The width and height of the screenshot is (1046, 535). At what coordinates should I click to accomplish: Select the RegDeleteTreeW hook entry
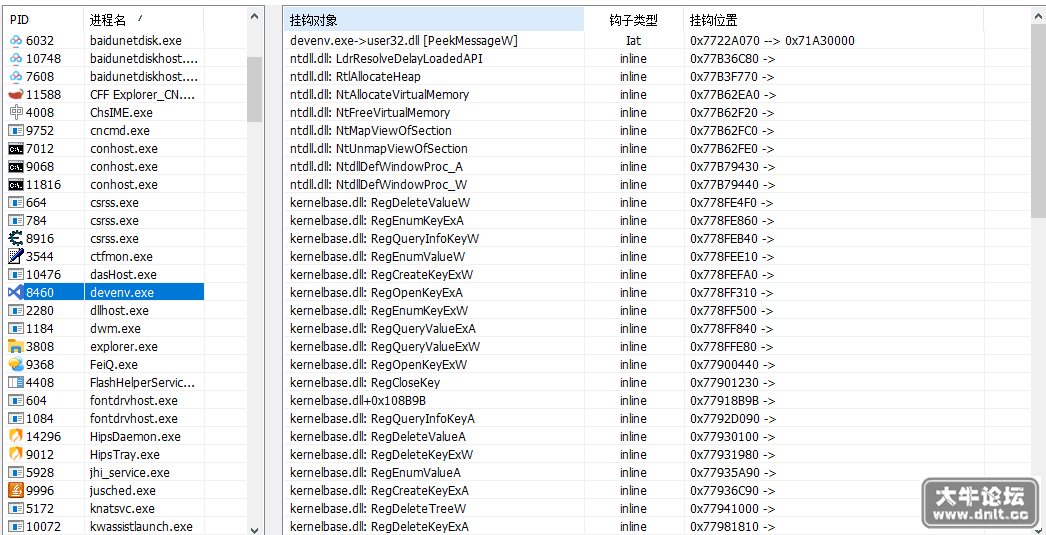[657, 509]
